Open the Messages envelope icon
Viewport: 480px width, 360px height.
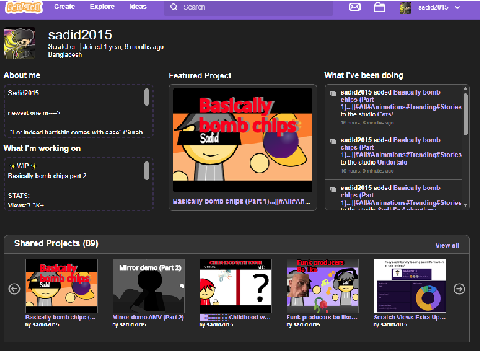[x=355, y=7]
